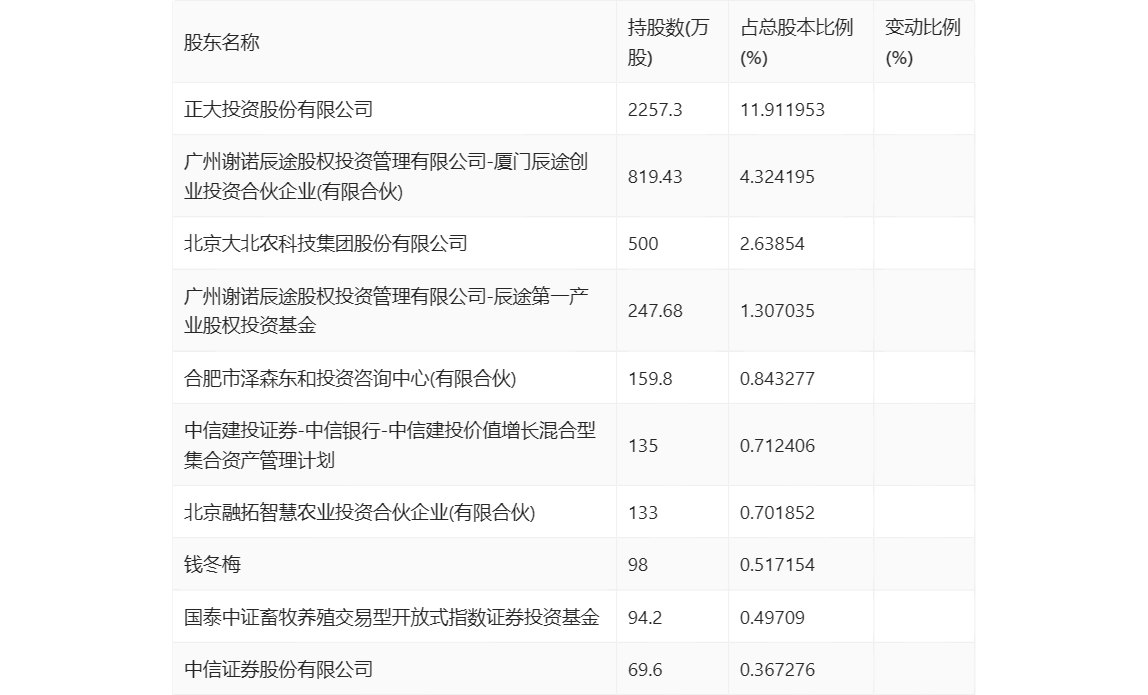Screen dimensions: 1148x695
Task: Click the percentage 0.701852
Action: pyautogui.click(x=777, y=513)
